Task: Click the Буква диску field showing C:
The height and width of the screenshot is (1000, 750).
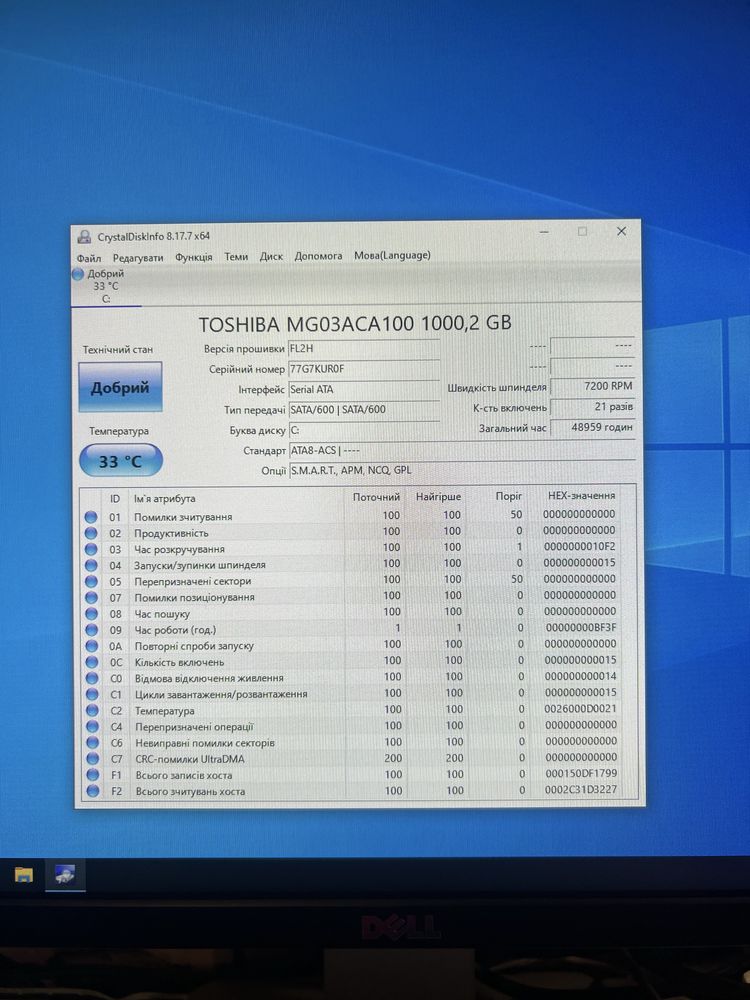Action: [x=364, y=430]
